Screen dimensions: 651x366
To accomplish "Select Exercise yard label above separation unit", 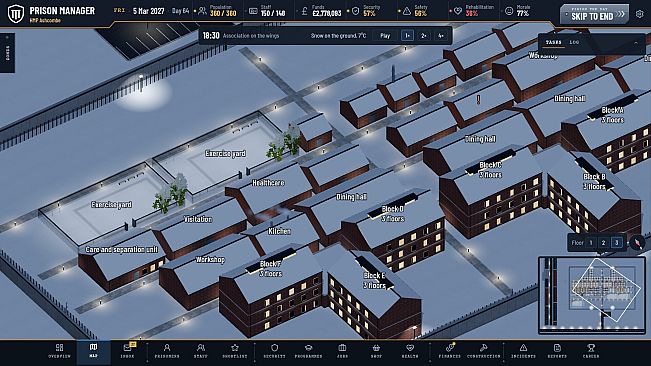I will (x=112, y=205).
